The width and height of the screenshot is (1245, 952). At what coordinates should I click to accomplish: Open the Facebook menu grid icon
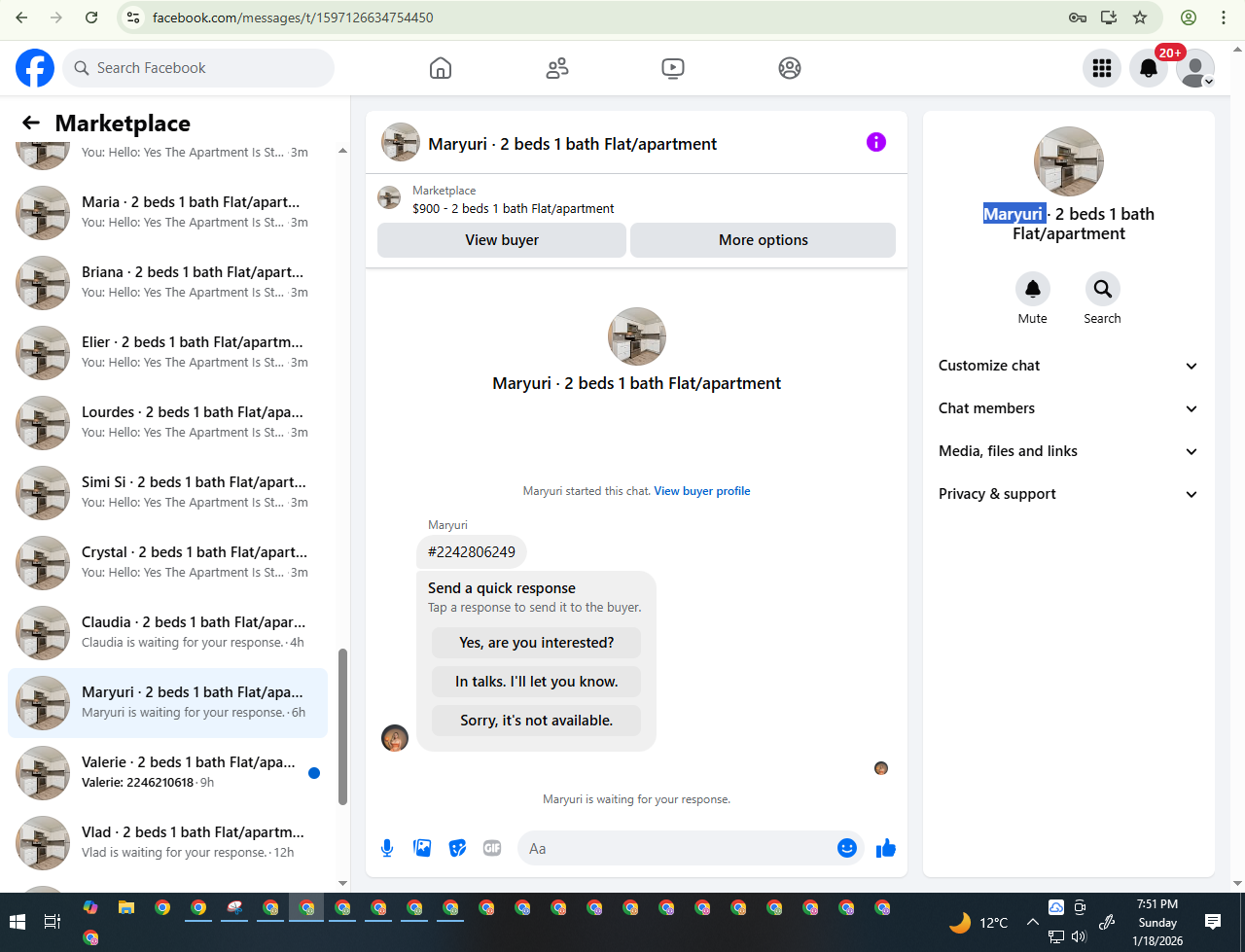[x=1102, y=68]
